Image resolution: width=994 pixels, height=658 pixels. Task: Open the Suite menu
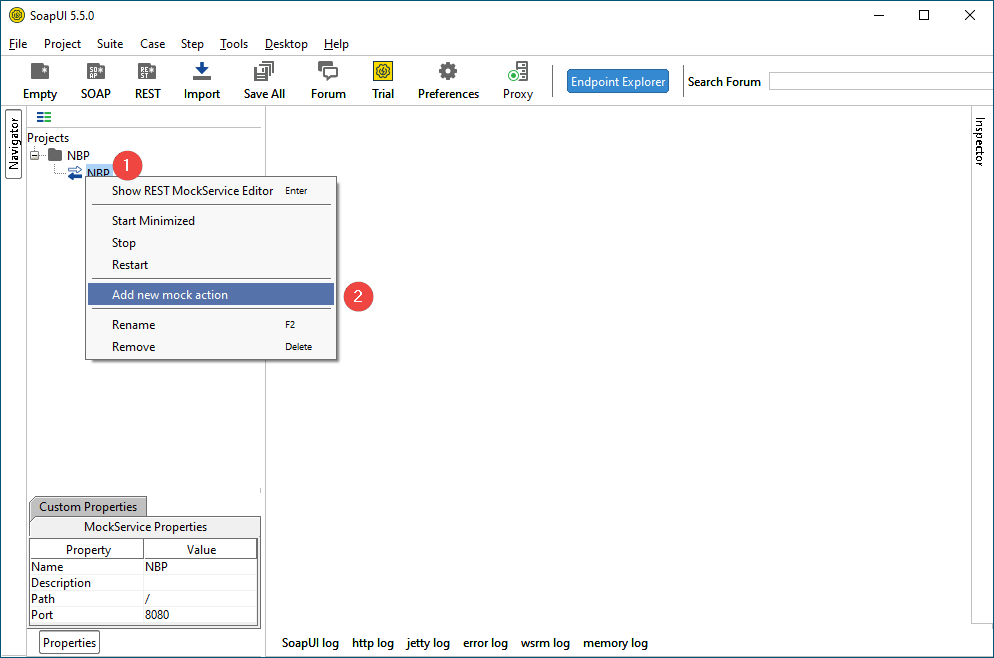click(110, 44)
